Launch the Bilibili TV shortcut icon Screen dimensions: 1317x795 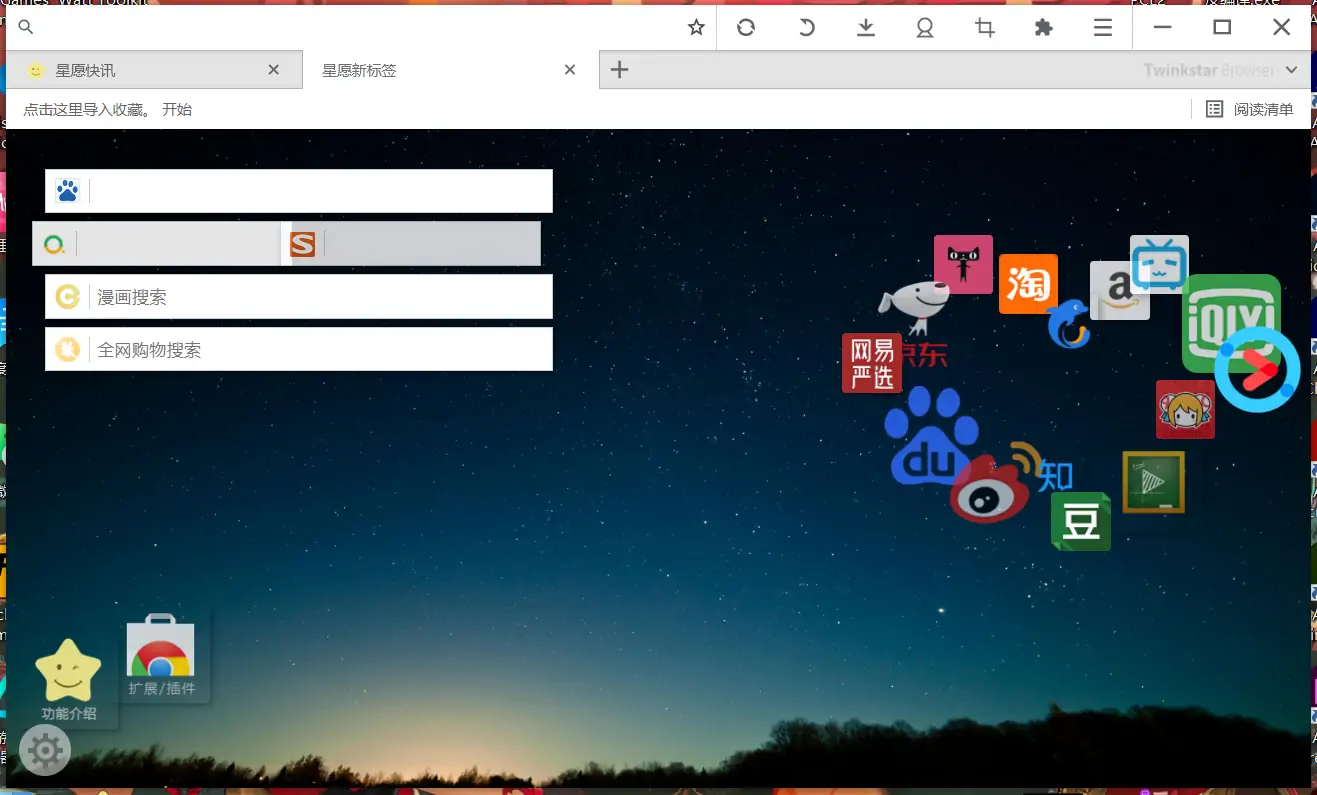point(1160,262)
